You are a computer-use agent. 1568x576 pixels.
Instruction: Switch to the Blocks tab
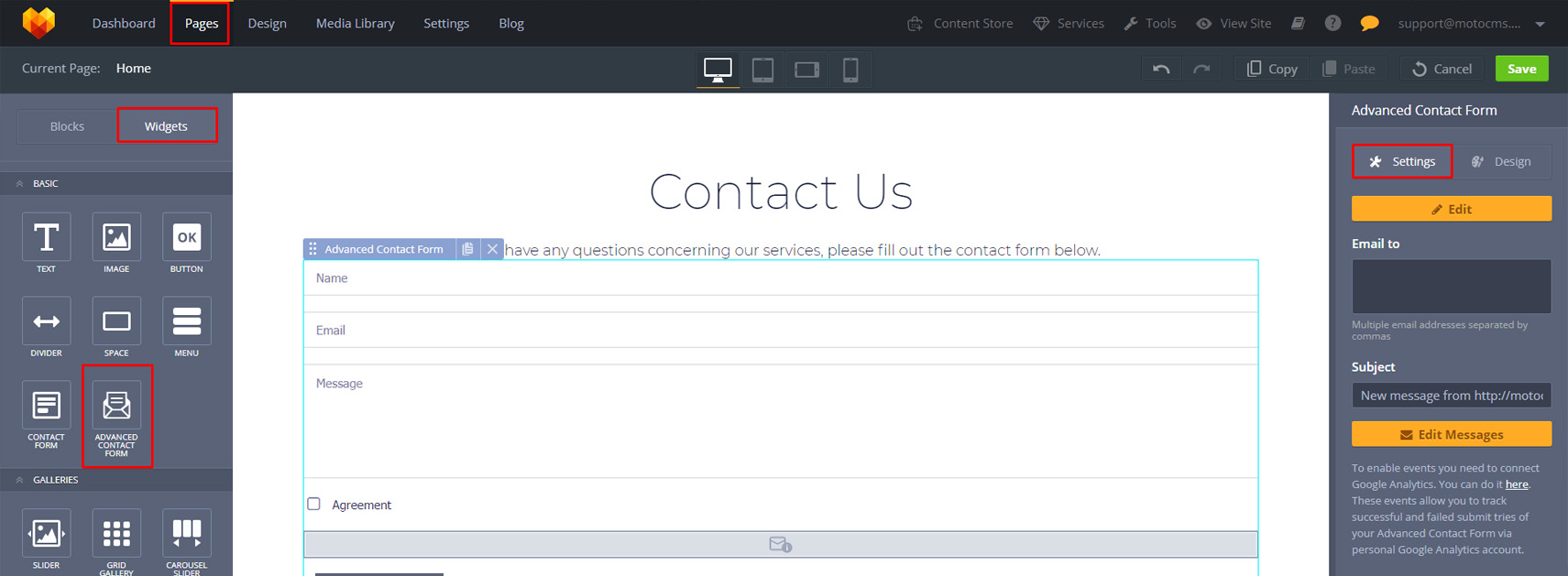(x=67, y=126)
